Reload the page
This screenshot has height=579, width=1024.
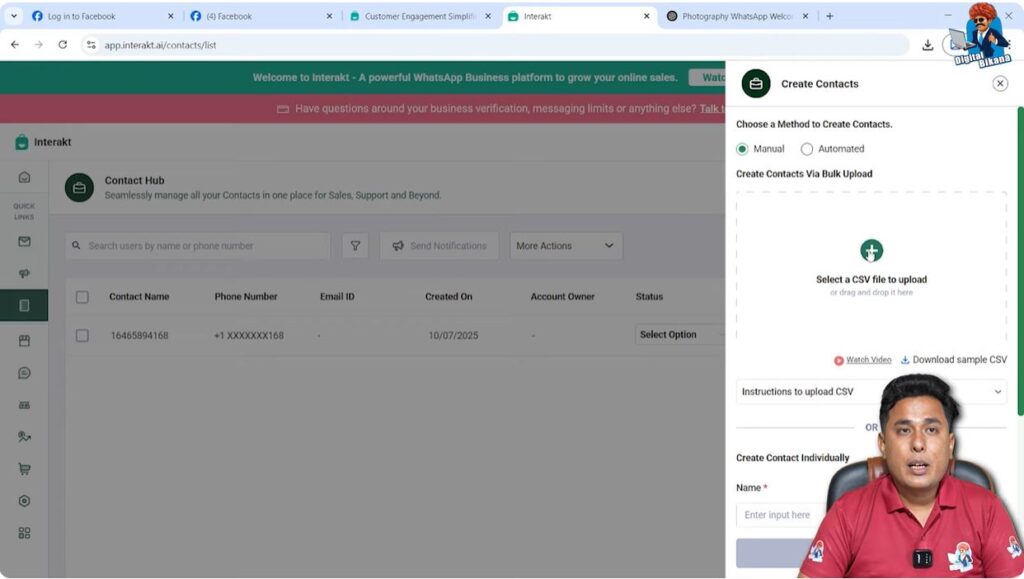[x=63, y=44]
